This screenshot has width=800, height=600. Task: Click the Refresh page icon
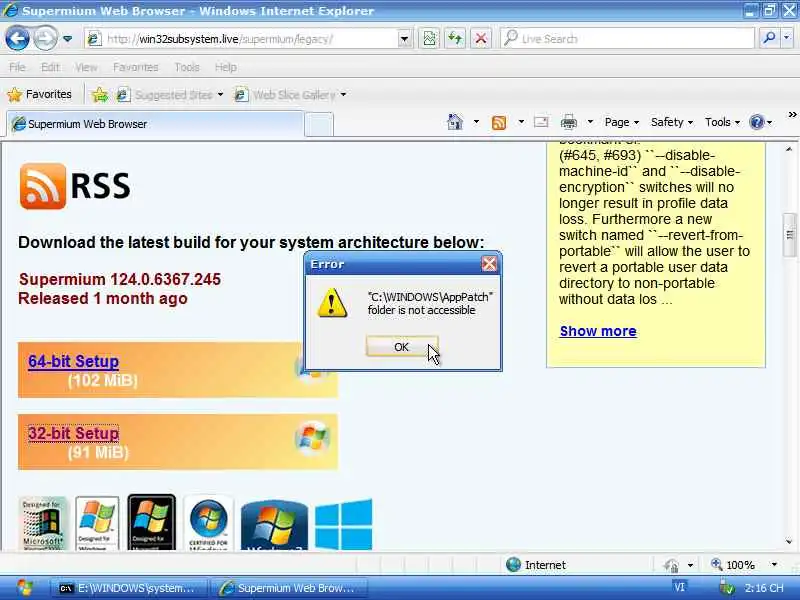[455, 39]
